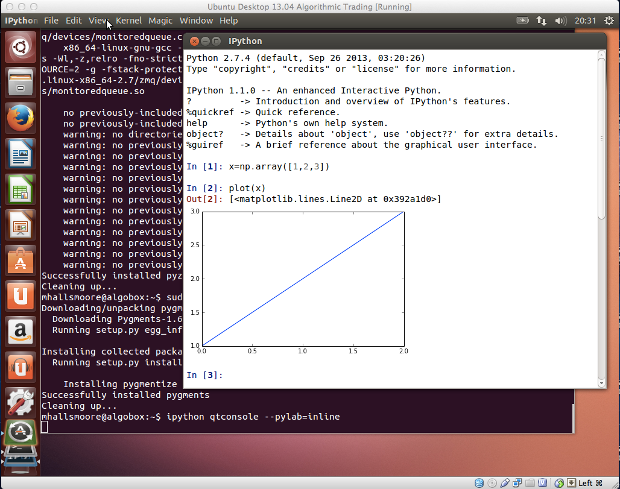Screen dimensions: 620x489
Task: Open the Amazon launcher icon
Action: pyautogui.click(x=20, y=331)
